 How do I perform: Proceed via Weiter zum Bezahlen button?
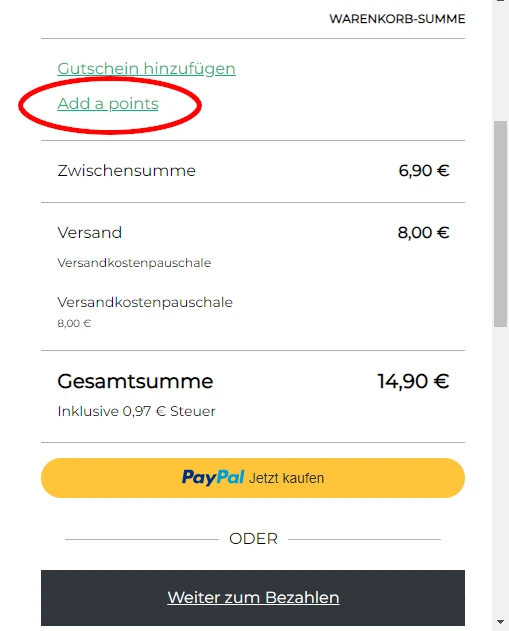point(253,598)
